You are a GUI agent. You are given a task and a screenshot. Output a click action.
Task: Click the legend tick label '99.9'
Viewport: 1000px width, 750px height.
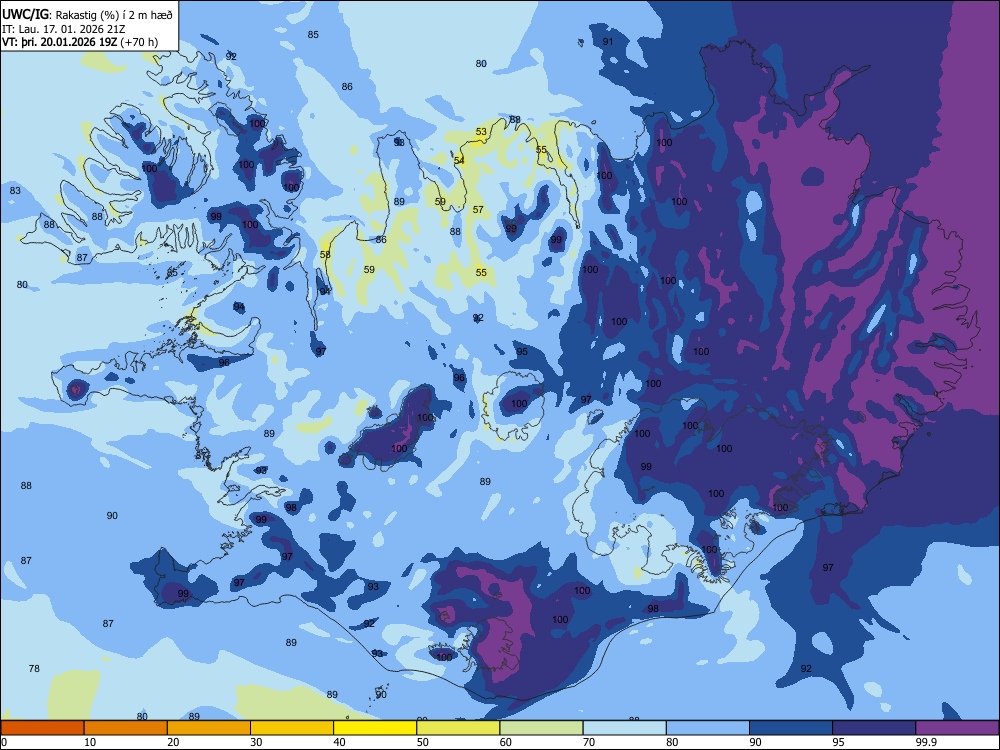[x=926, y=742]
